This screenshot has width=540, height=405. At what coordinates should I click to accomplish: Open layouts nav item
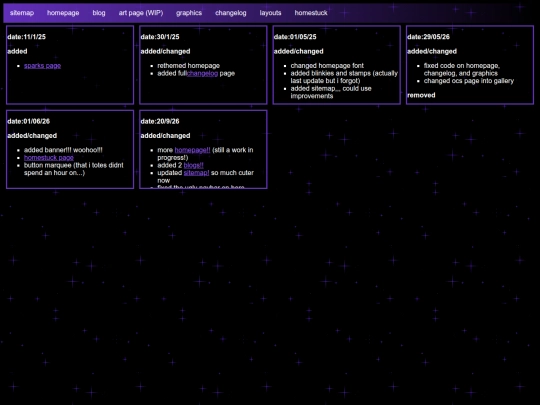[270, 13]
